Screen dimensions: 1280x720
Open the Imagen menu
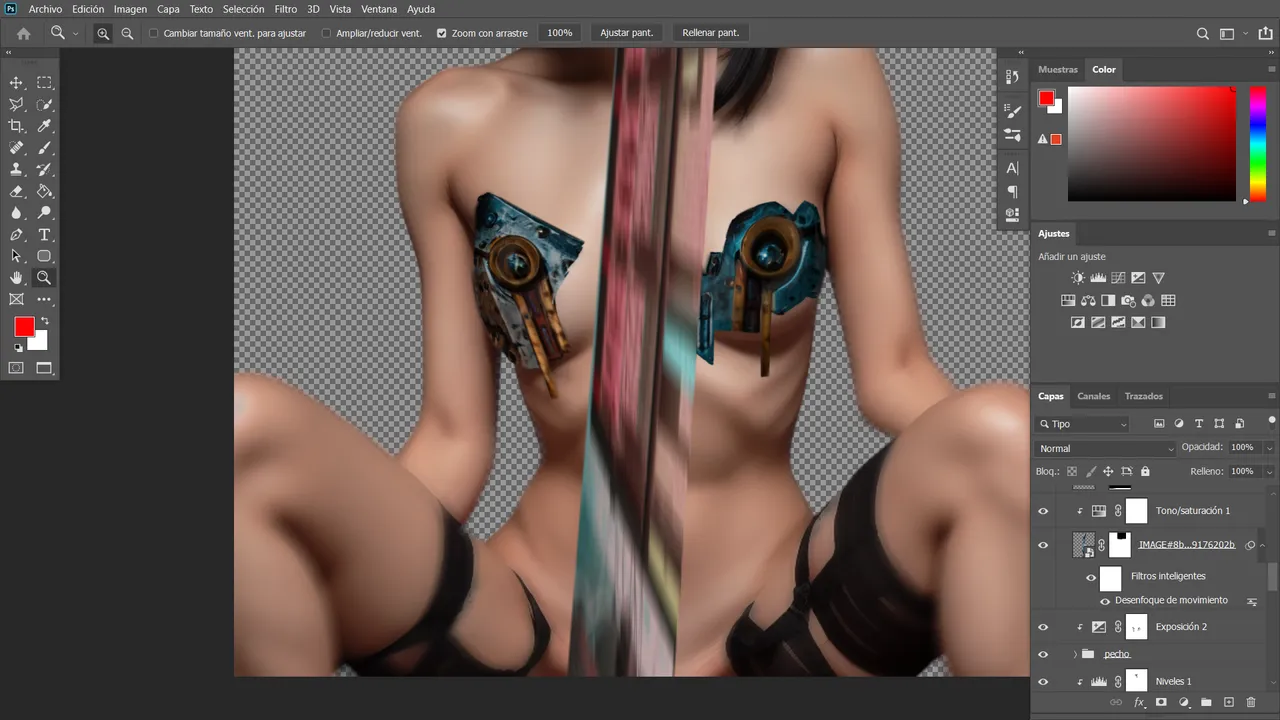point(130,9)
